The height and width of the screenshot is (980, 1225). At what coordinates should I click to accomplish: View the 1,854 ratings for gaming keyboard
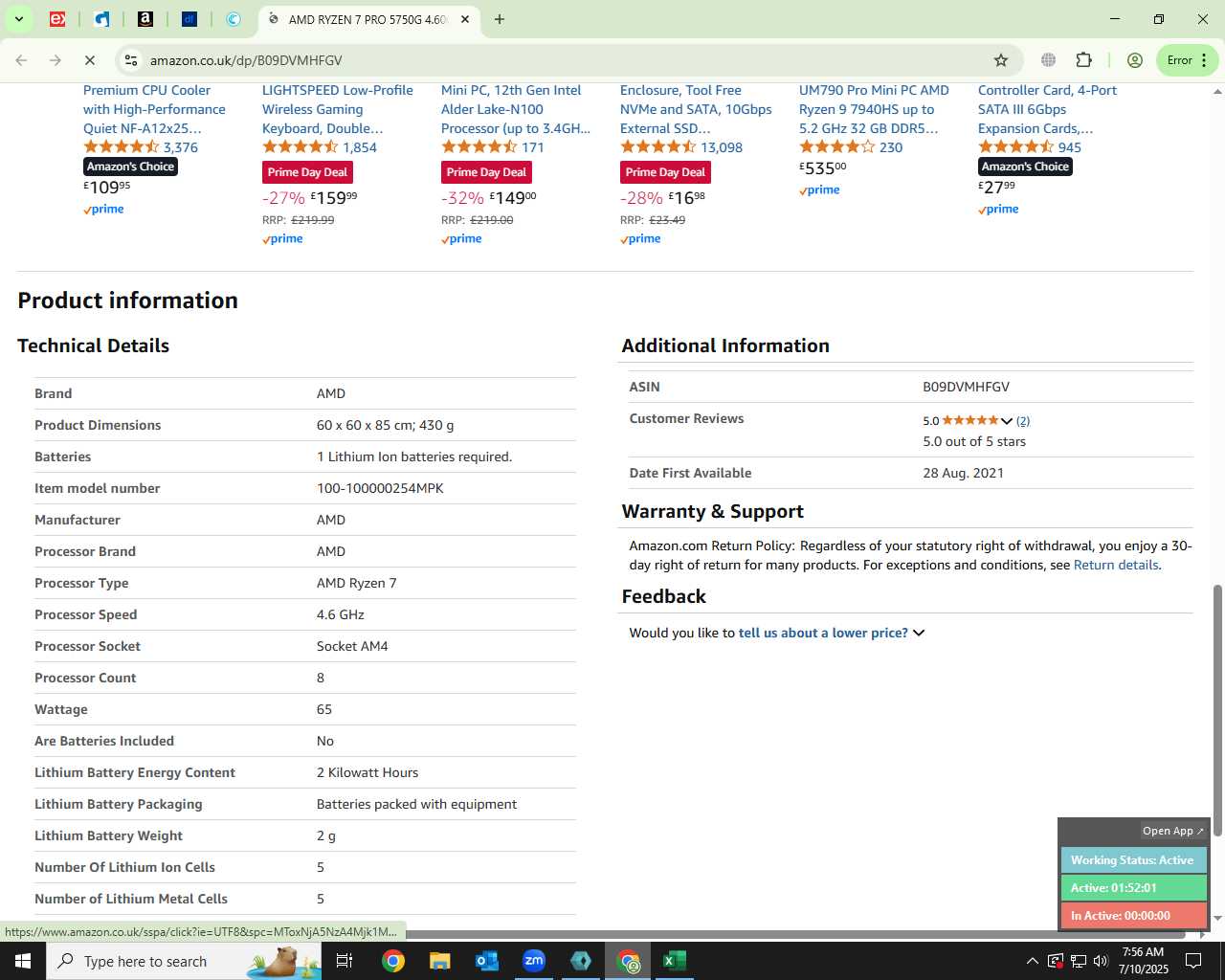pos(360,147)
